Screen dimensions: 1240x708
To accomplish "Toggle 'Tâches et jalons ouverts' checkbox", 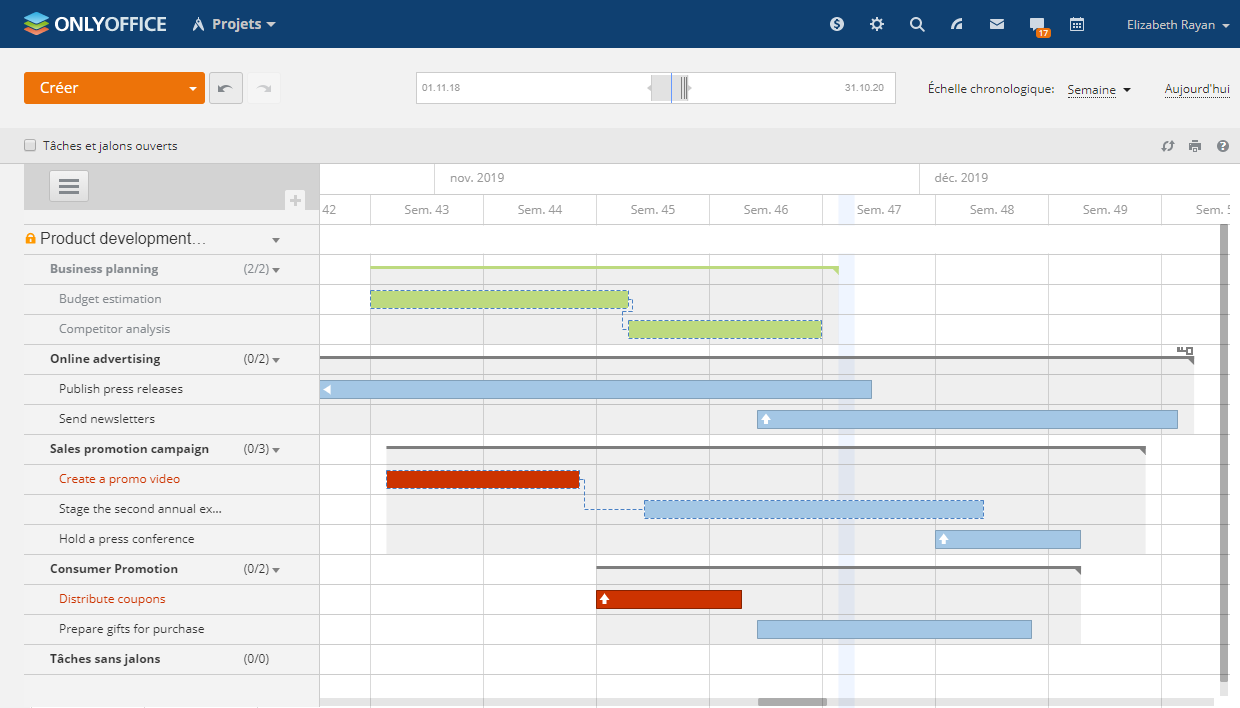I will (x=30, y=146).
